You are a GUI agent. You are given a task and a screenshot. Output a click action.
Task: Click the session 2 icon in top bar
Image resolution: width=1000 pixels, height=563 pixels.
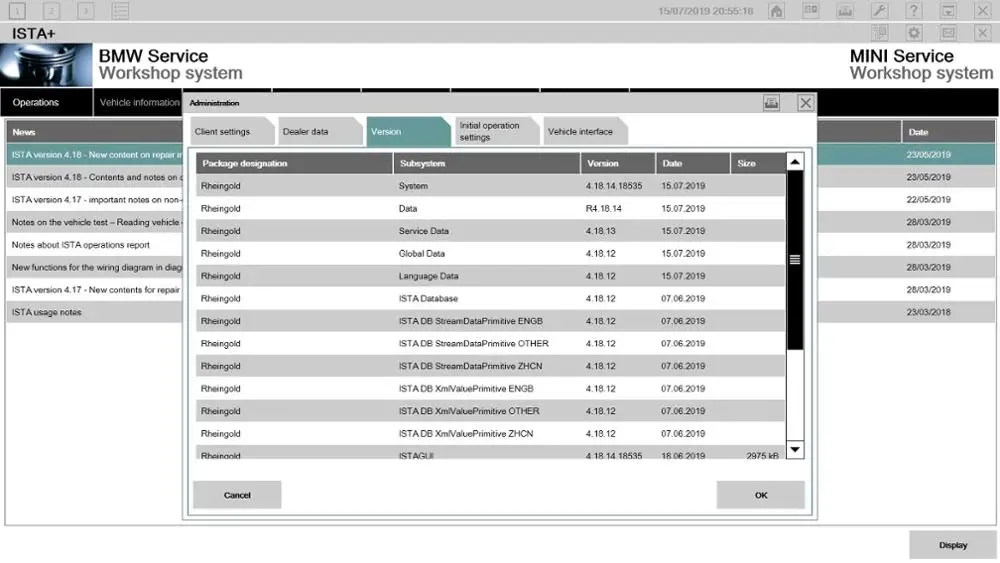click(x=52, y=10)
